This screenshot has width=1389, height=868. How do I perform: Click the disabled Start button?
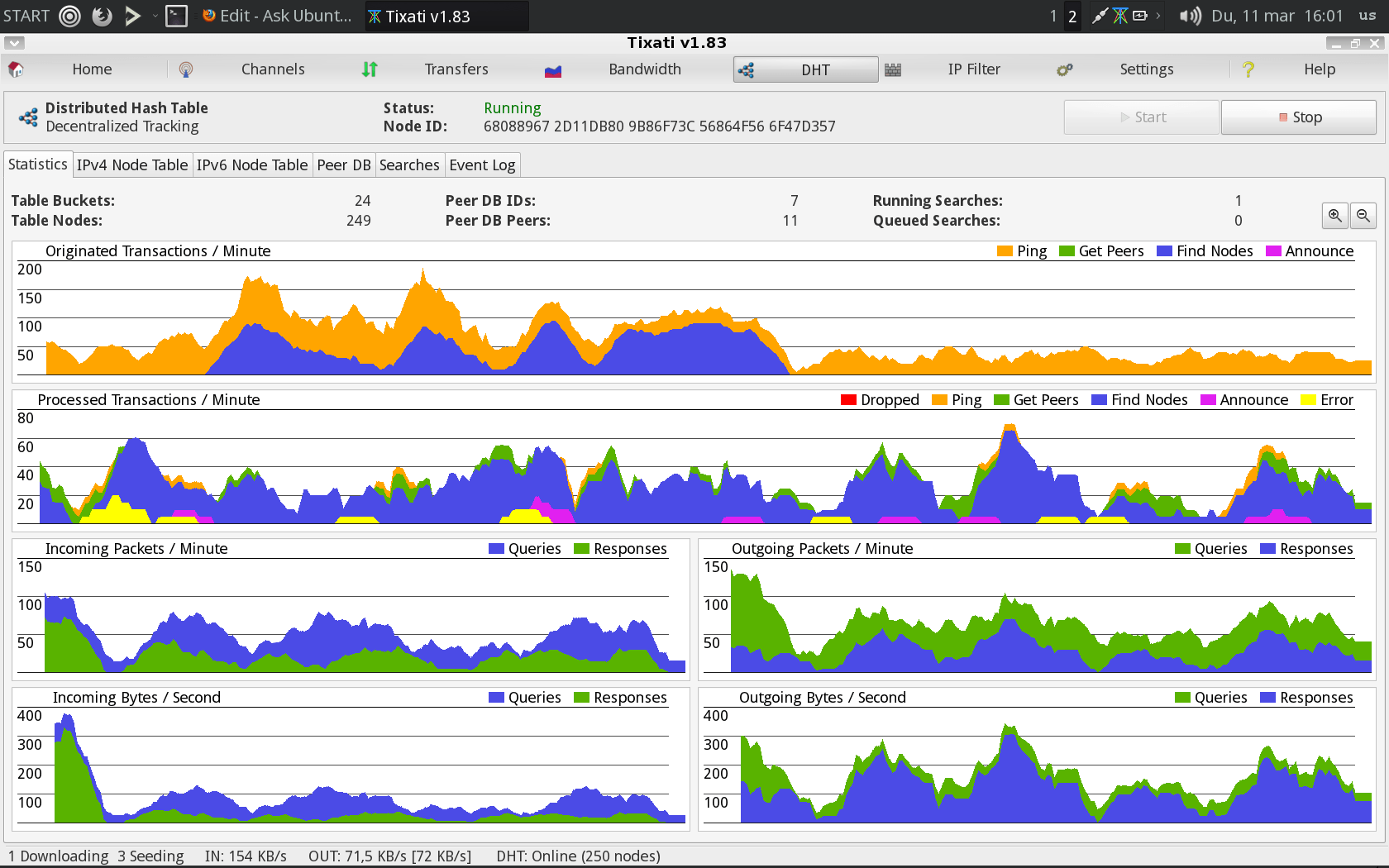1142,117
